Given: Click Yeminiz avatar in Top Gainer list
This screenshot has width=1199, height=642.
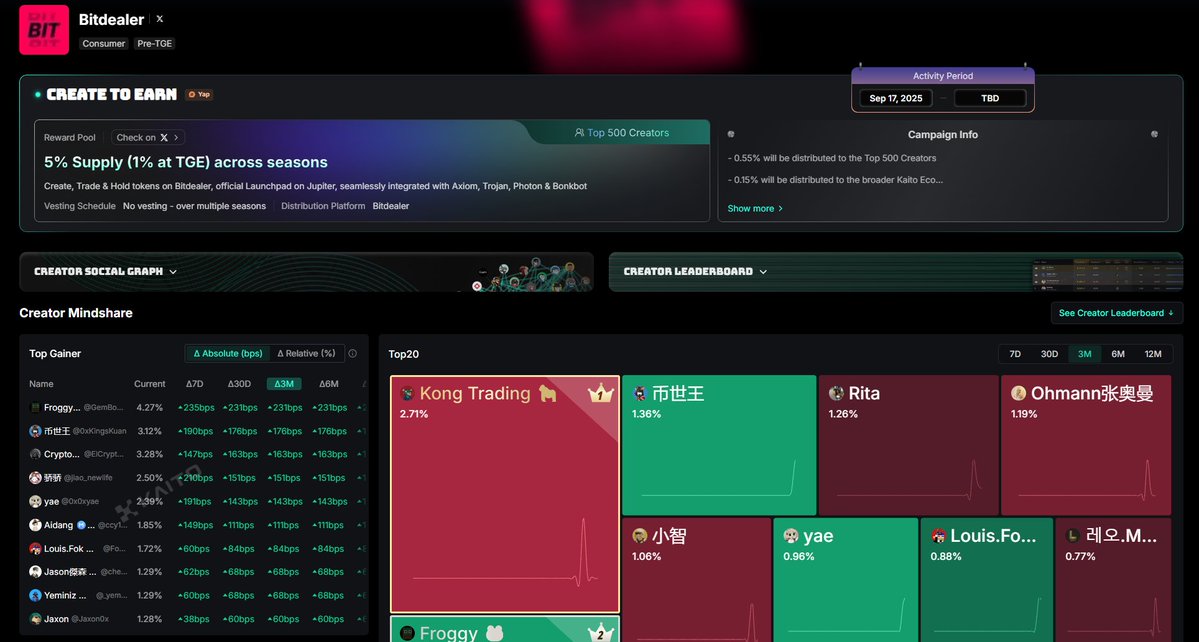Looking at the screenshot, I should (x=35, y=595).
